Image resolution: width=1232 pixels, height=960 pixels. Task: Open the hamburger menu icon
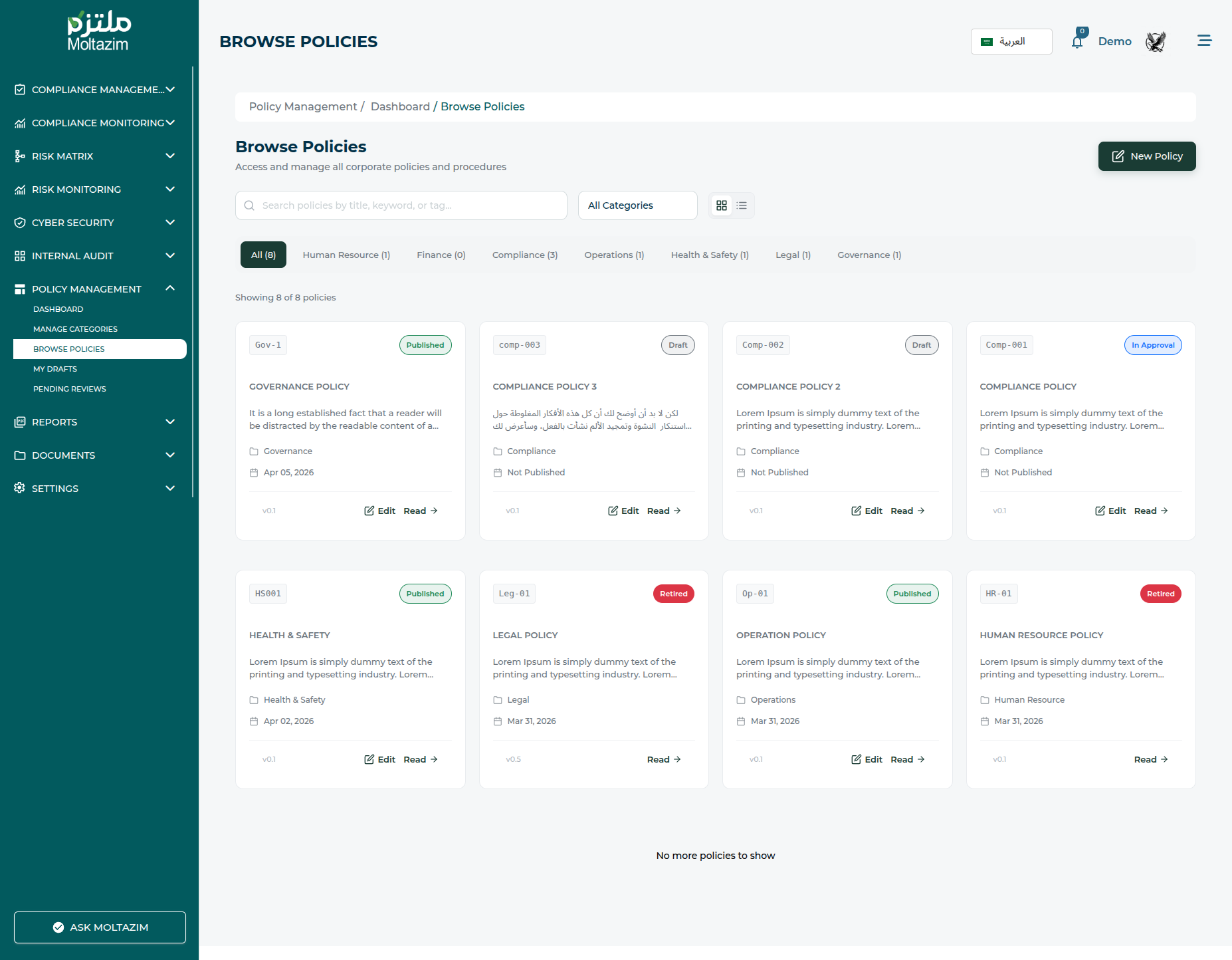(x=1204, y=41)
